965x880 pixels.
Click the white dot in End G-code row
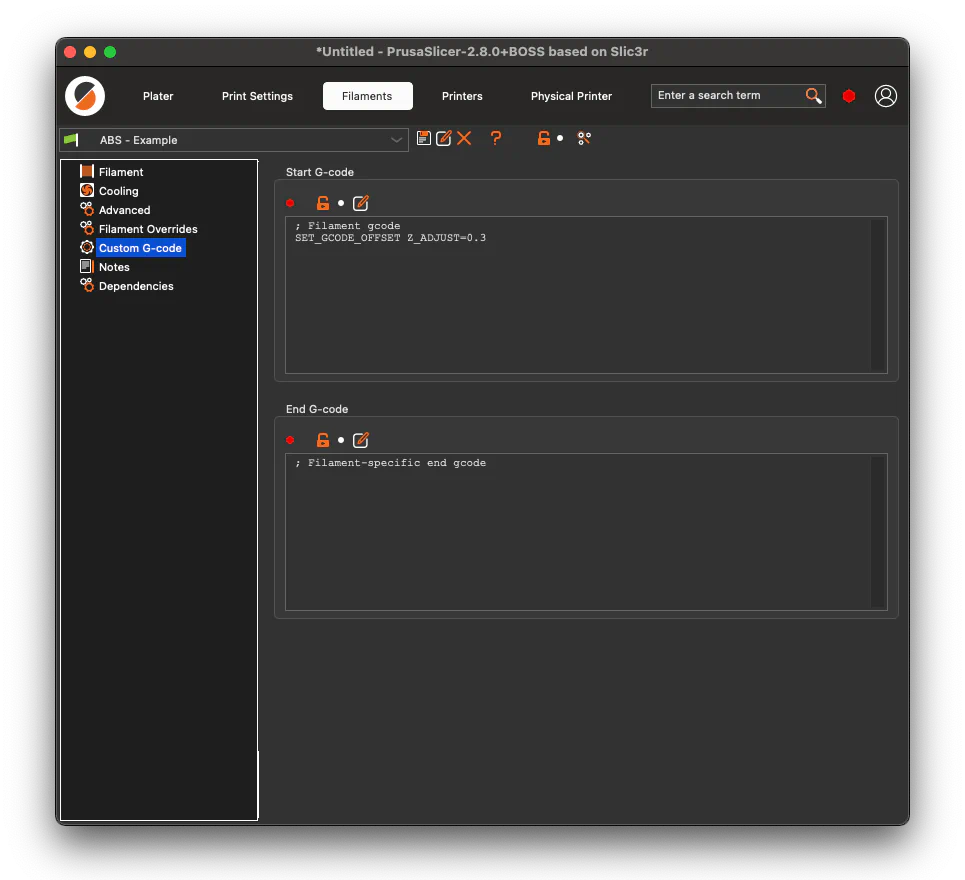(x=341, y=440)
